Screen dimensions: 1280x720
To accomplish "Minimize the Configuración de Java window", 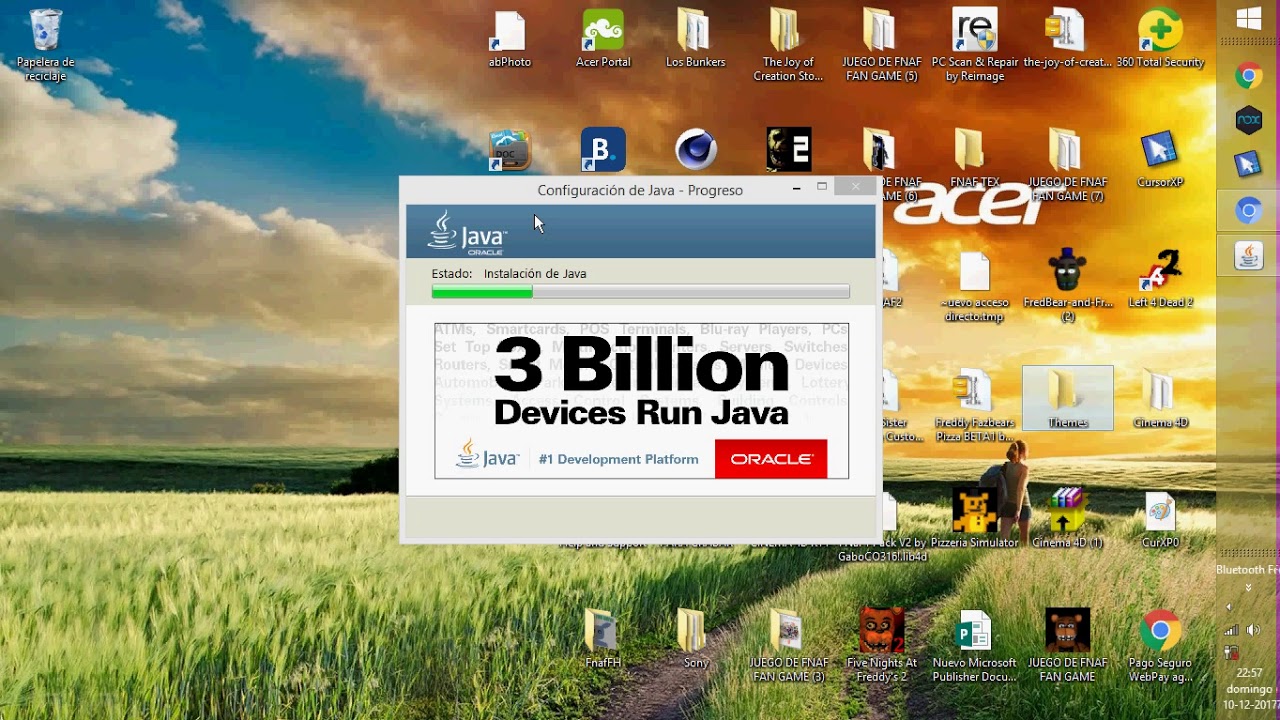I will coord(797,187).
